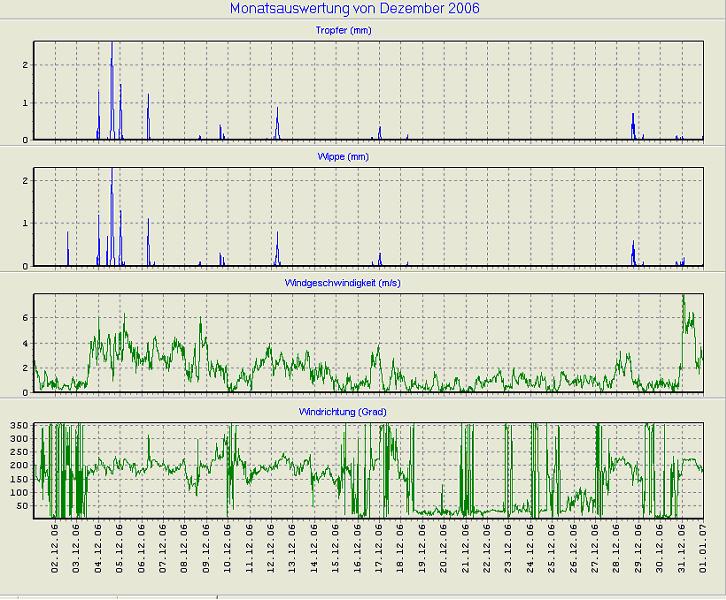Viewport: 726px width, 600px height.
Task: Click the highest wind speed peak near 31.12.06
Action: coord(684,298)
